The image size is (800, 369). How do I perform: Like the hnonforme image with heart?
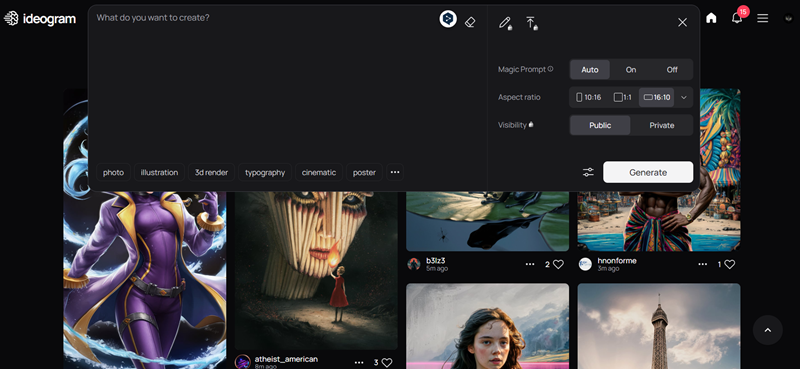(730, 264)
